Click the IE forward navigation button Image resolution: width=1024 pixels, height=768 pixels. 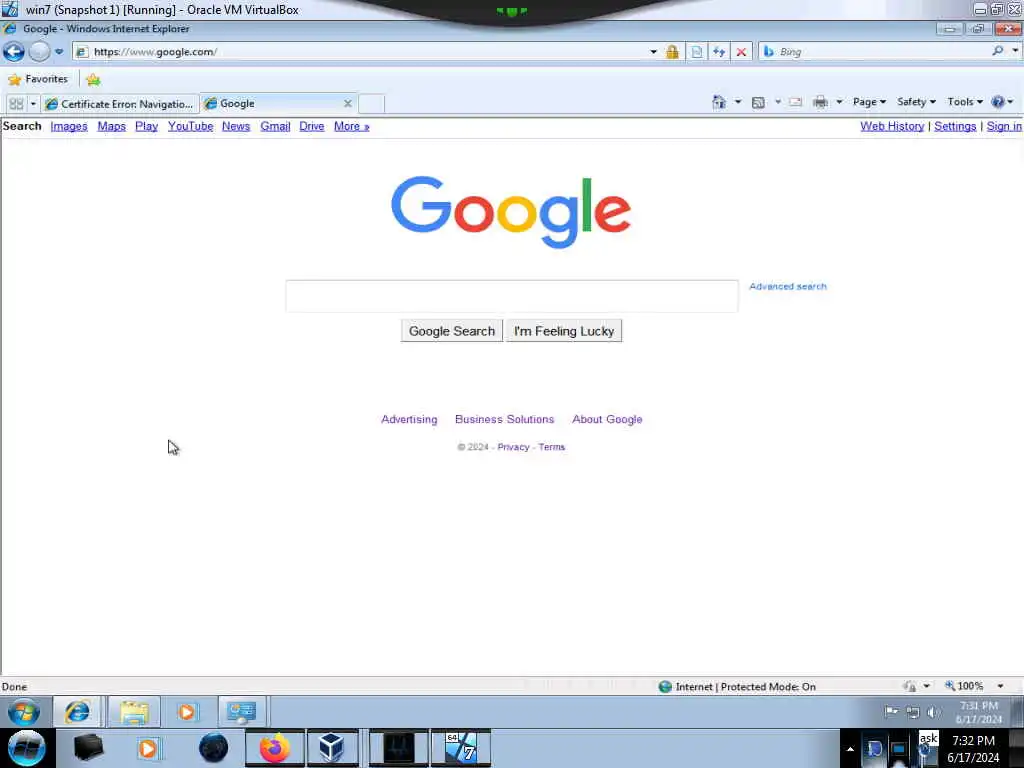click(x=39, y=52)
